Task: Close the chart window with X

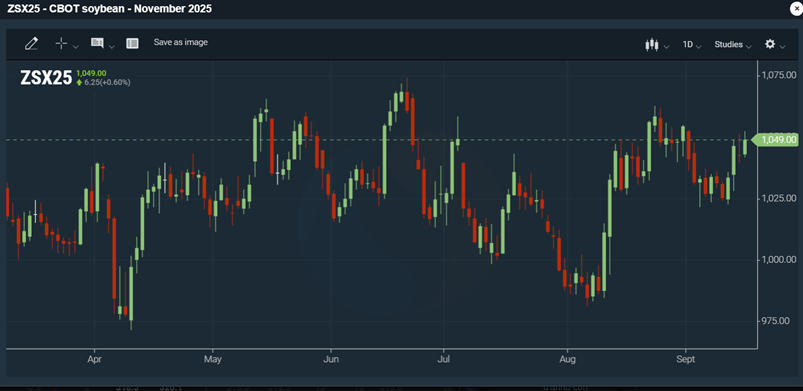Action: pos(795,9)
